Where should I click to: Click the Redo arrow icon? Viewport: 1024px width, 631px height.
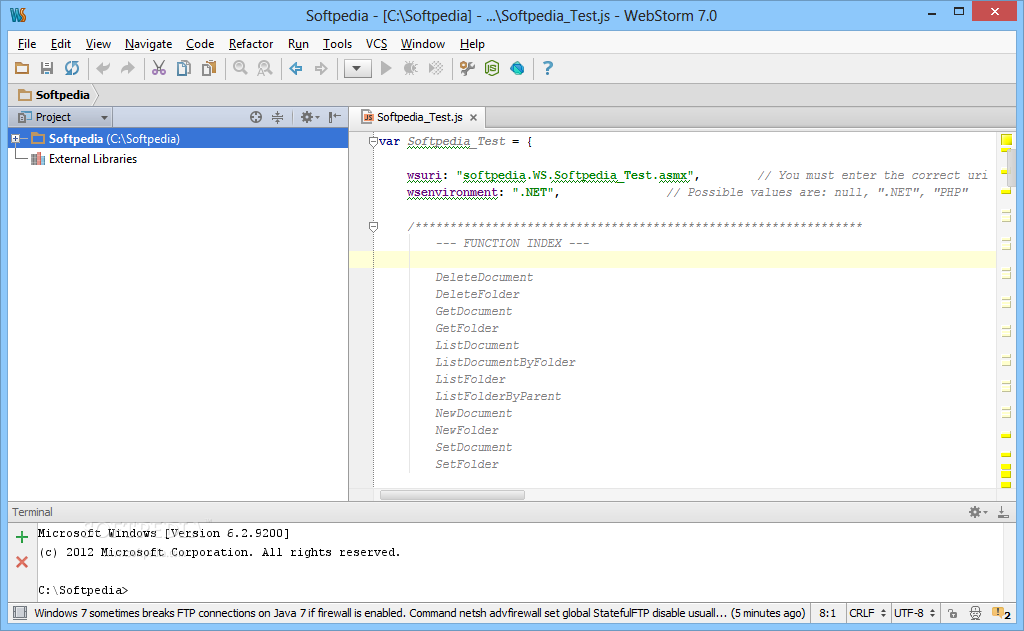(128, 68)
